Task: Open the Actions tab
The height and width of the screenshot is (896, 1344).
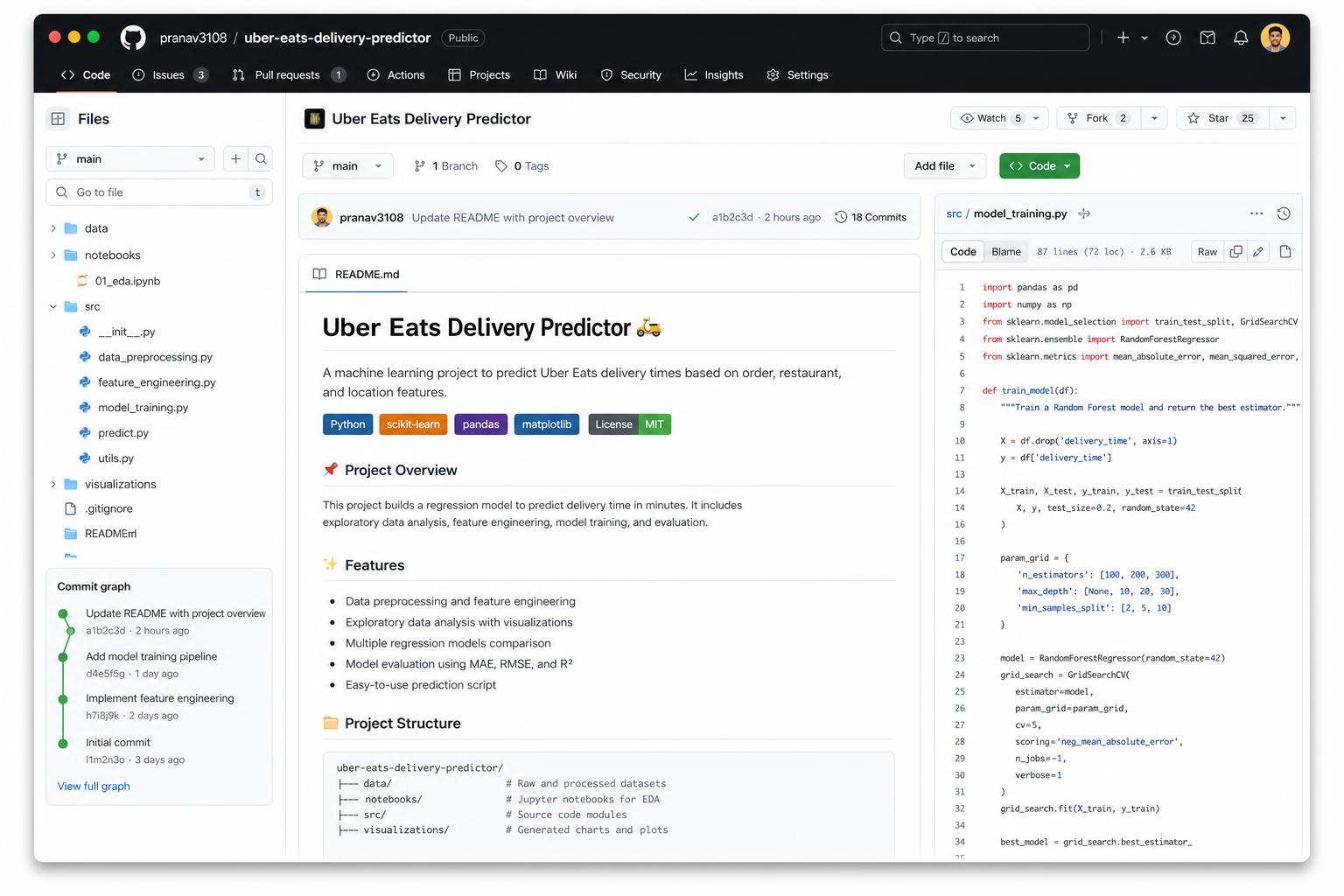Action: coord(395,75)
